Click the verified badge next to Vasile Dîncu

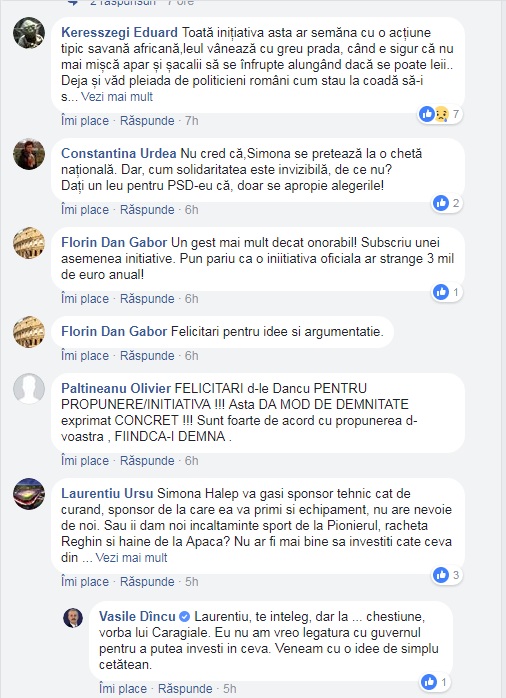[184, 617]
